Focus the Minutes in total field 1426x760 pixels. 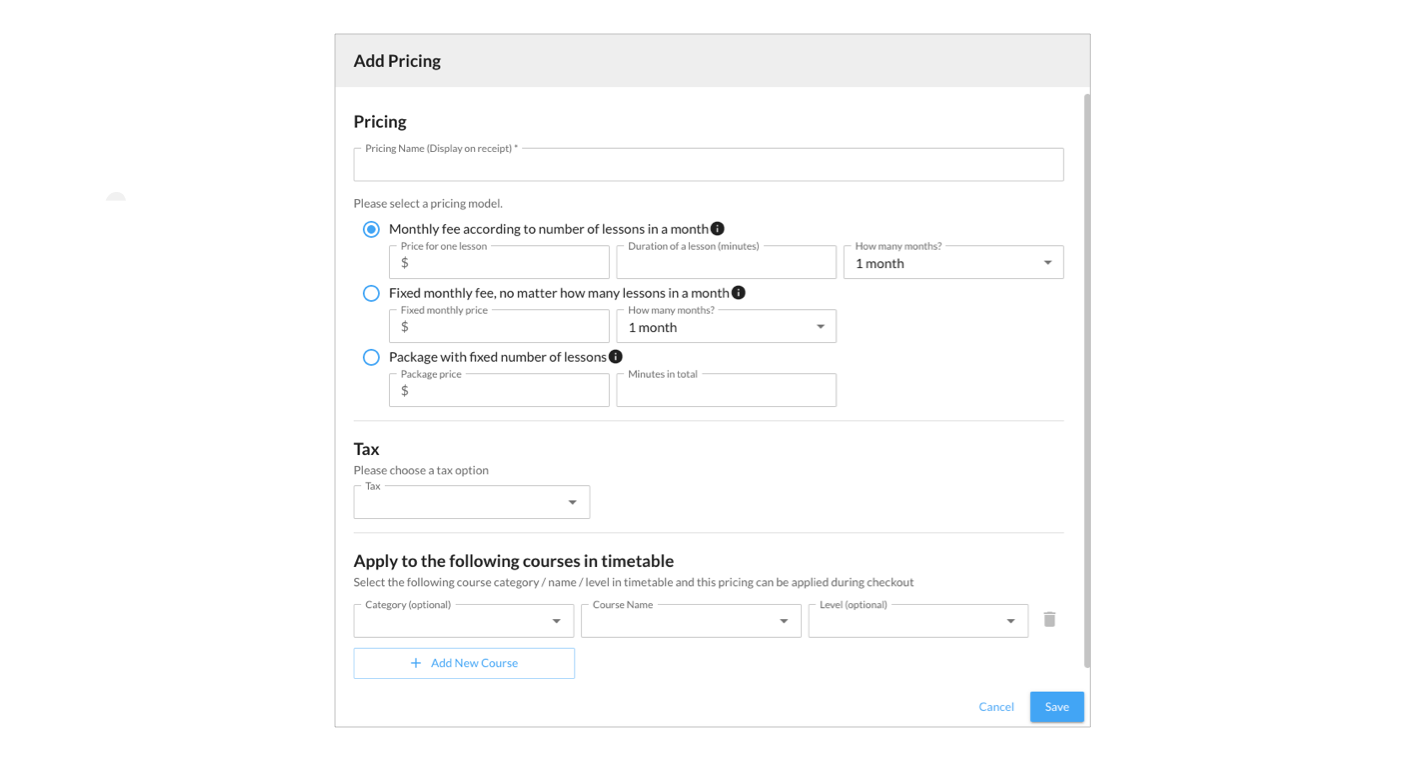pos(726,390)
